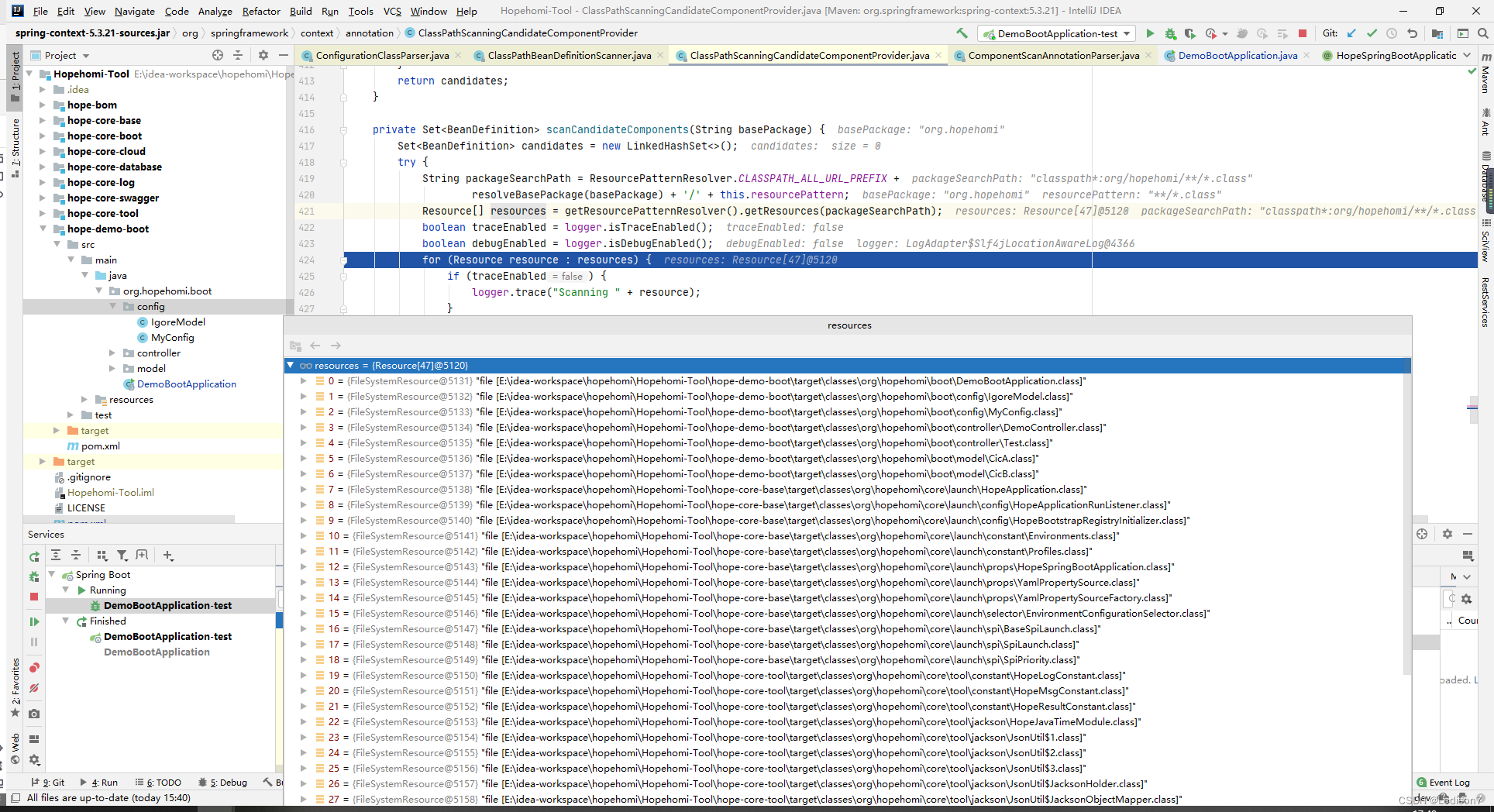The width and height of the screenshot is (1494, 812).
Task: Open the Refactor menu
Action: pos(261,11)
